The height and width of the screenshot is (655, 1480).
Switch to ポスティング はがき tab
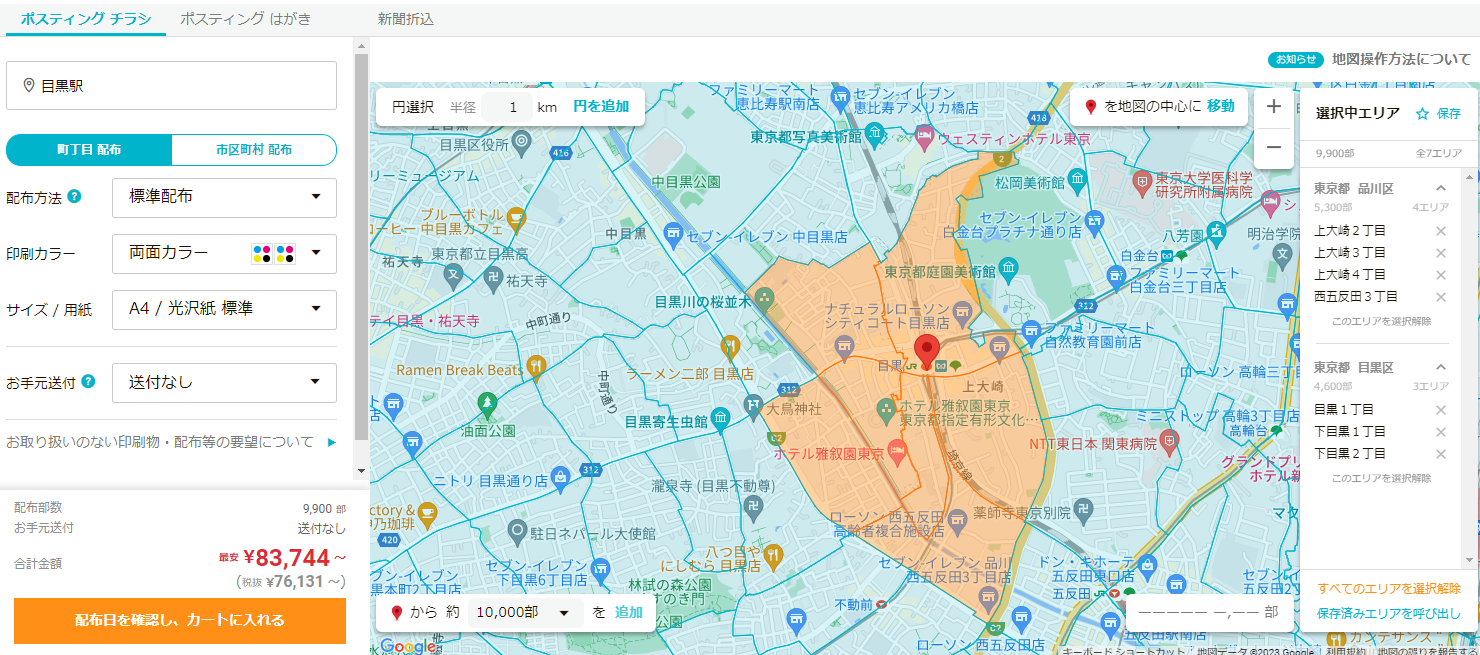pos(245,18)
